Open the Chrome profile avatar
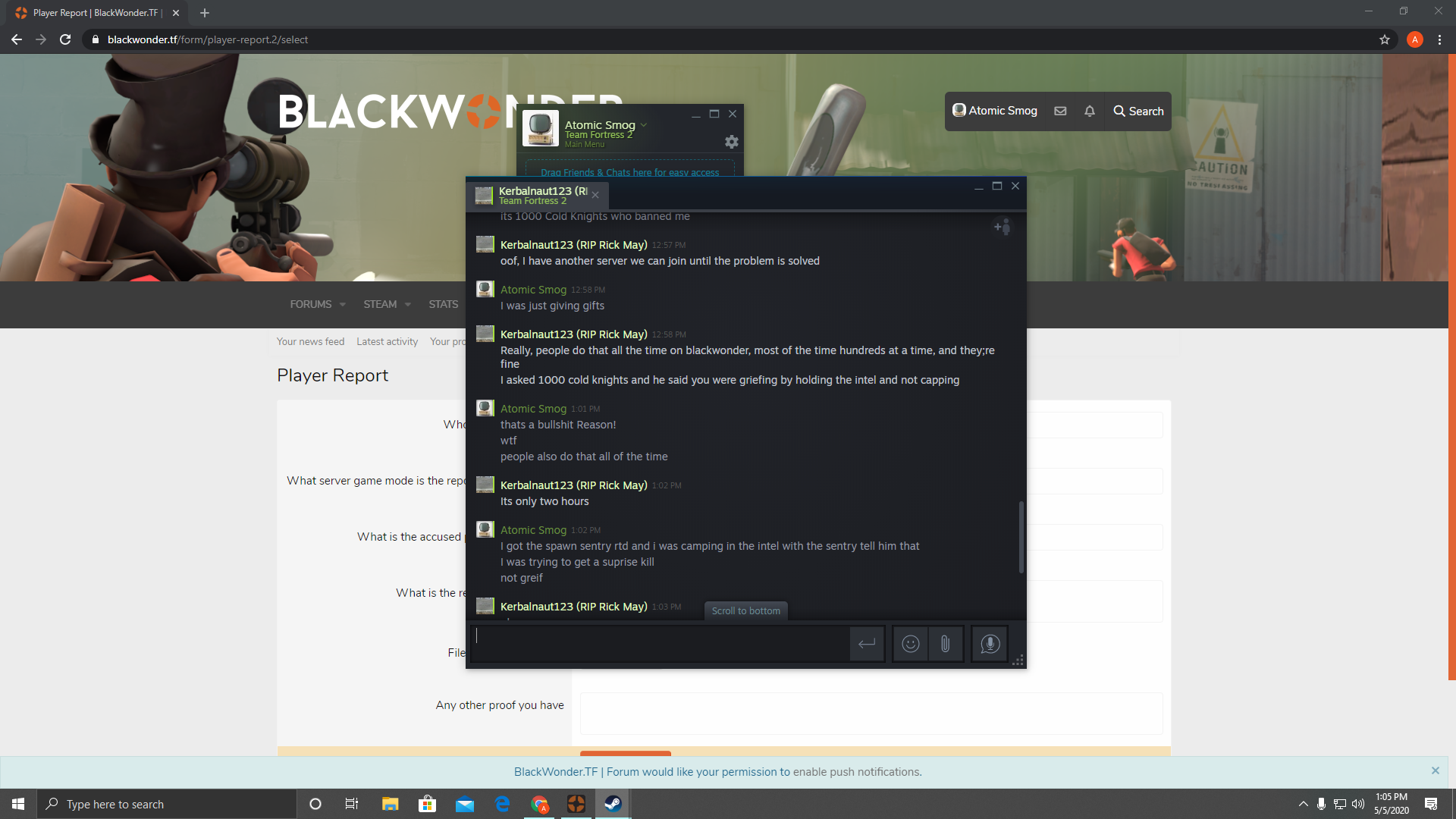The height and width of the screenshot is (819, 1456). click(x=1414, y=39)
